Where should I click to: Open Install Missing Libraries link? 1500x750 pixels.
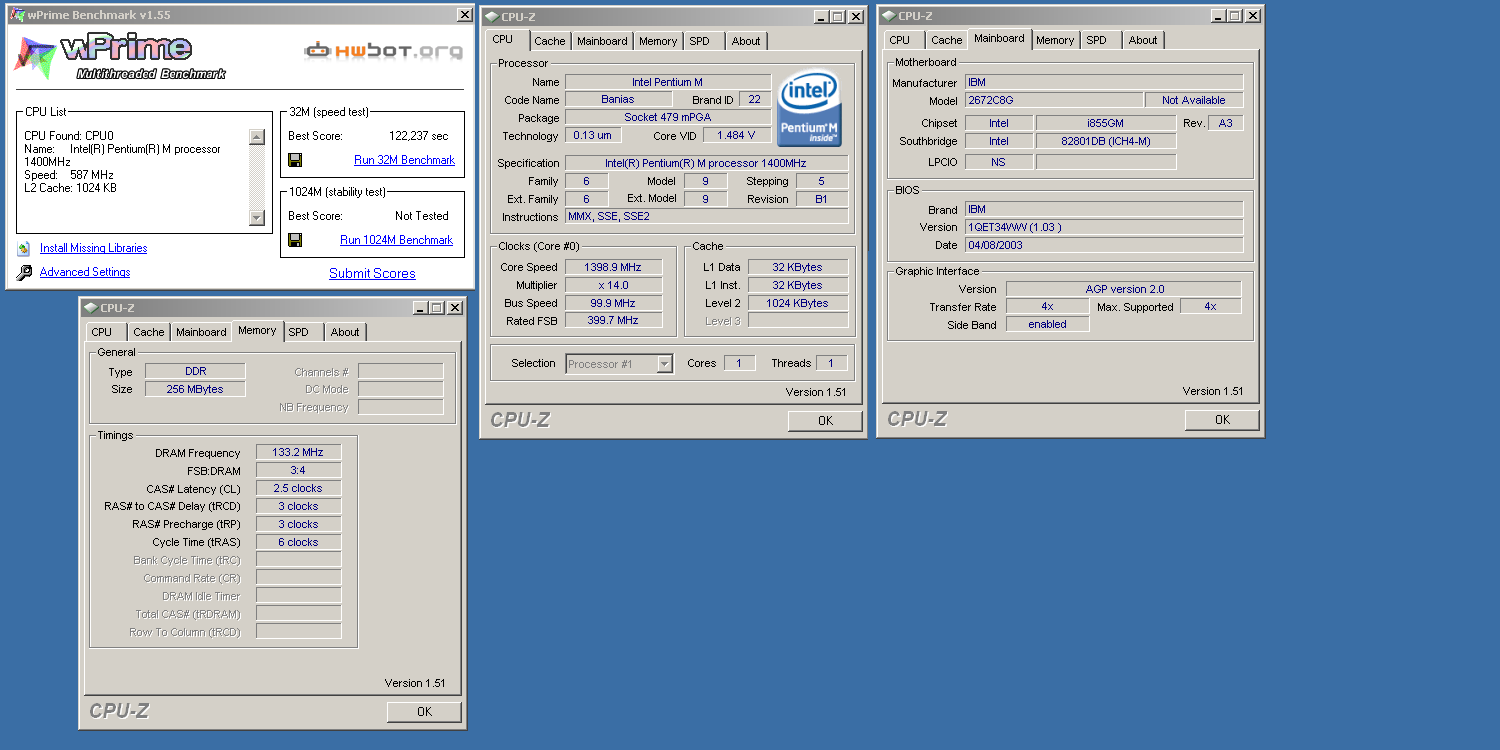(x=93, y=248)
